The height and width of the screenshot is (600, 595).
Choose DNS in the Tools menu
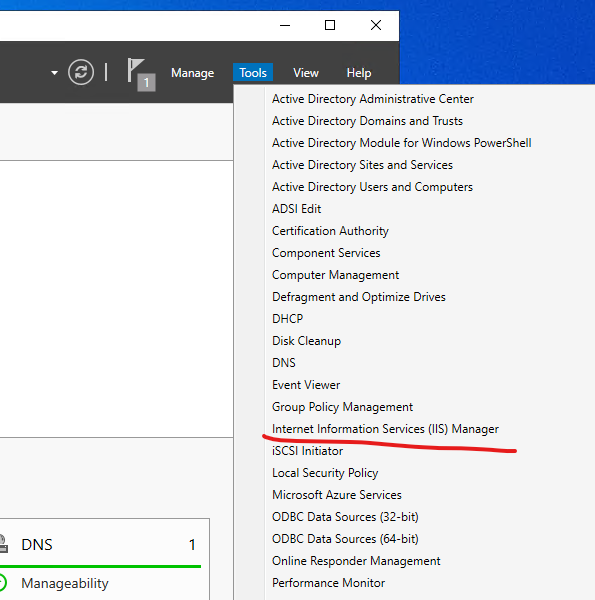tap(284, 363)
